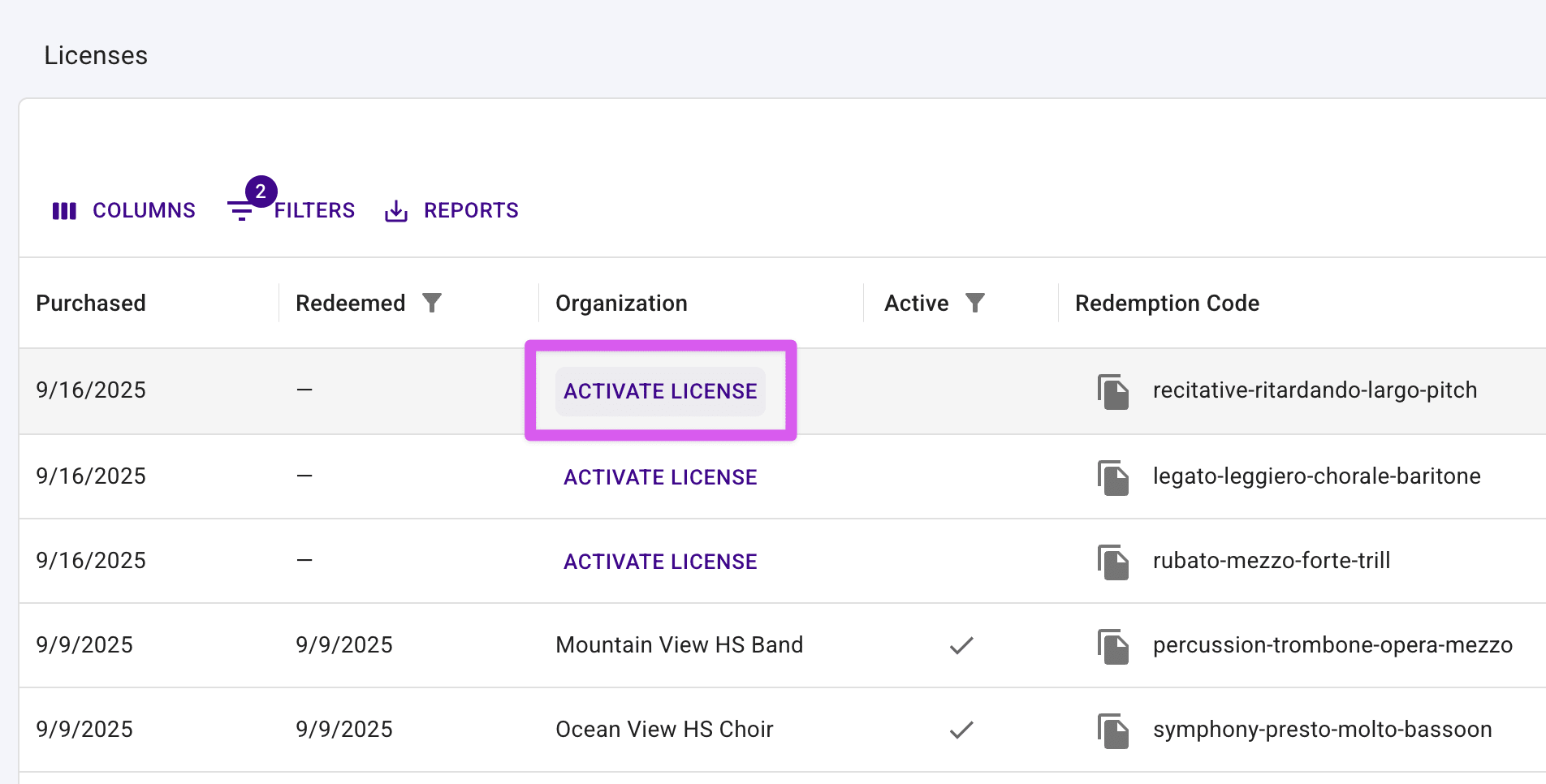Select the Mountain View HS Band organization cell
The image size is (1546, 784).
point(679,645)
